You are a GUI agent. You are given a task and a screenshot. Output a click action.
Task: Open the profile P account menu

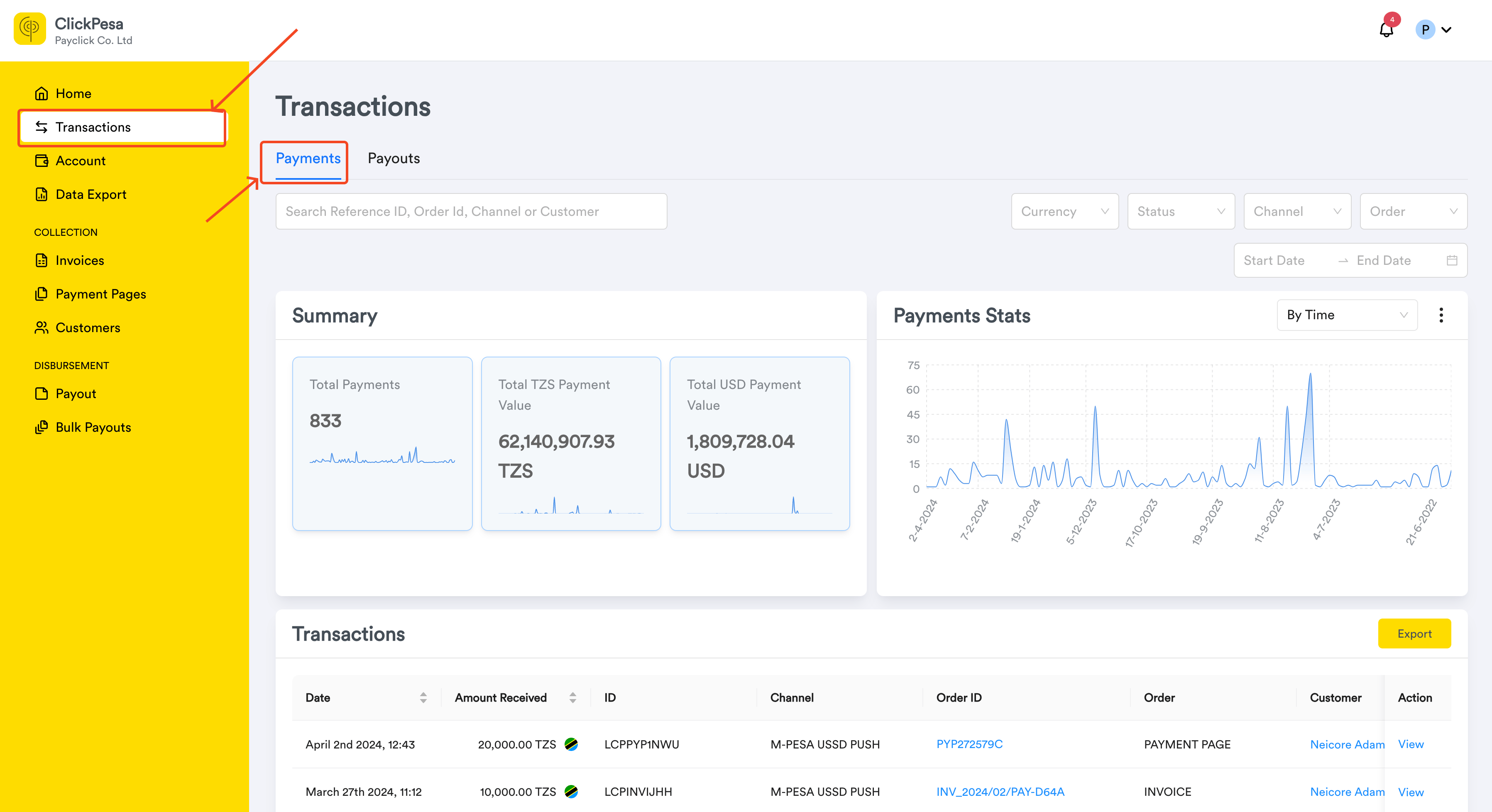point(1433,29)
